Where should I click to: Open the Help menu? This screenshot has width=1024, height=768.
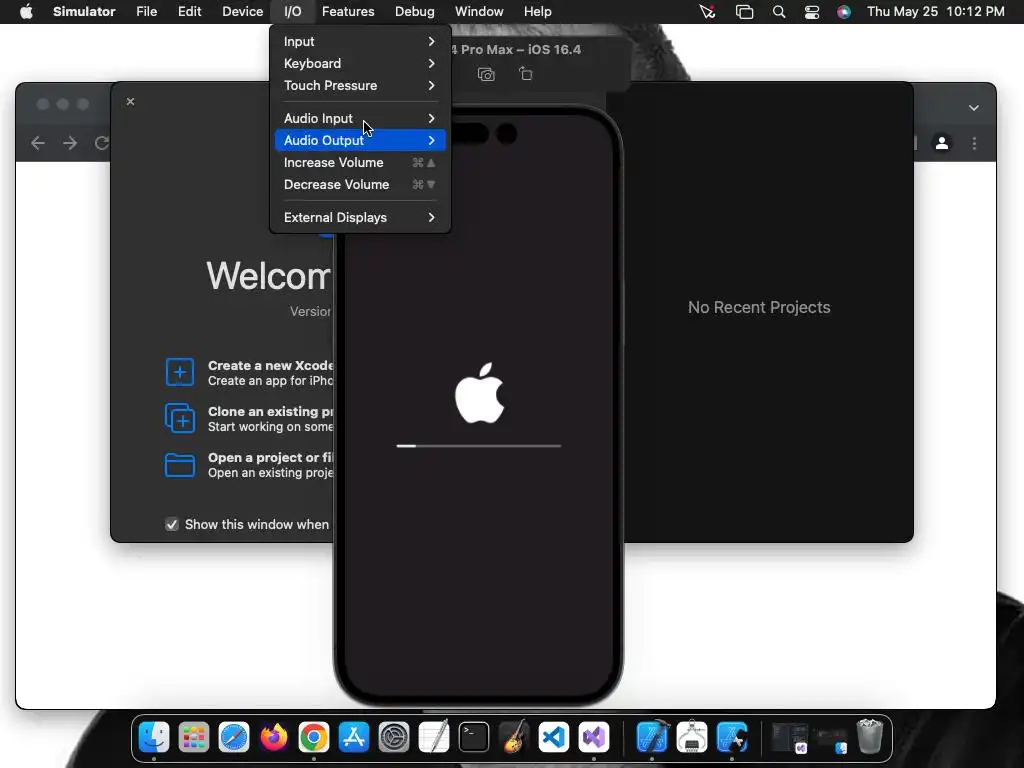(537, 12)
